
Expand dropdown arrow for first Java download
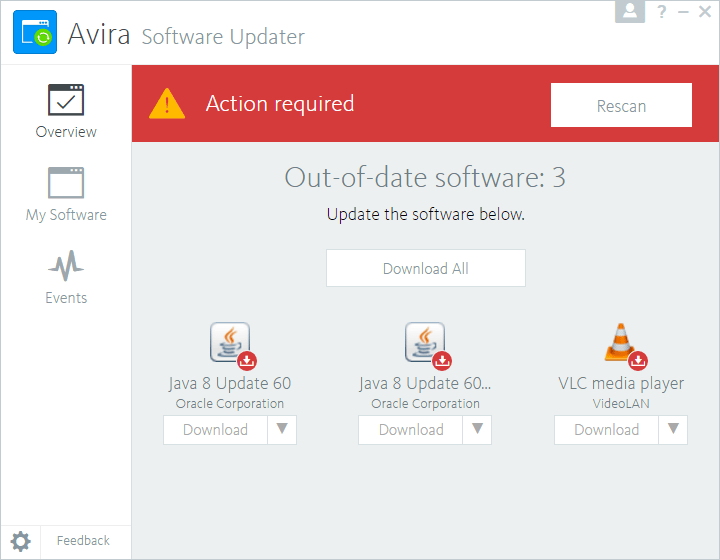tap(282, 429)
